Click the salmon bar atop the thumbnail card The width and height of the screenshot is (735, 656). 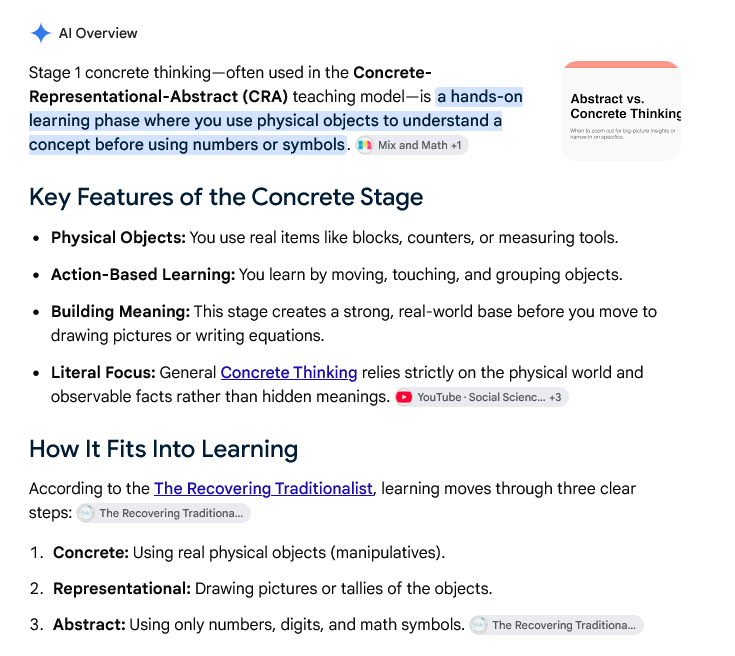(x=621, y=64)
